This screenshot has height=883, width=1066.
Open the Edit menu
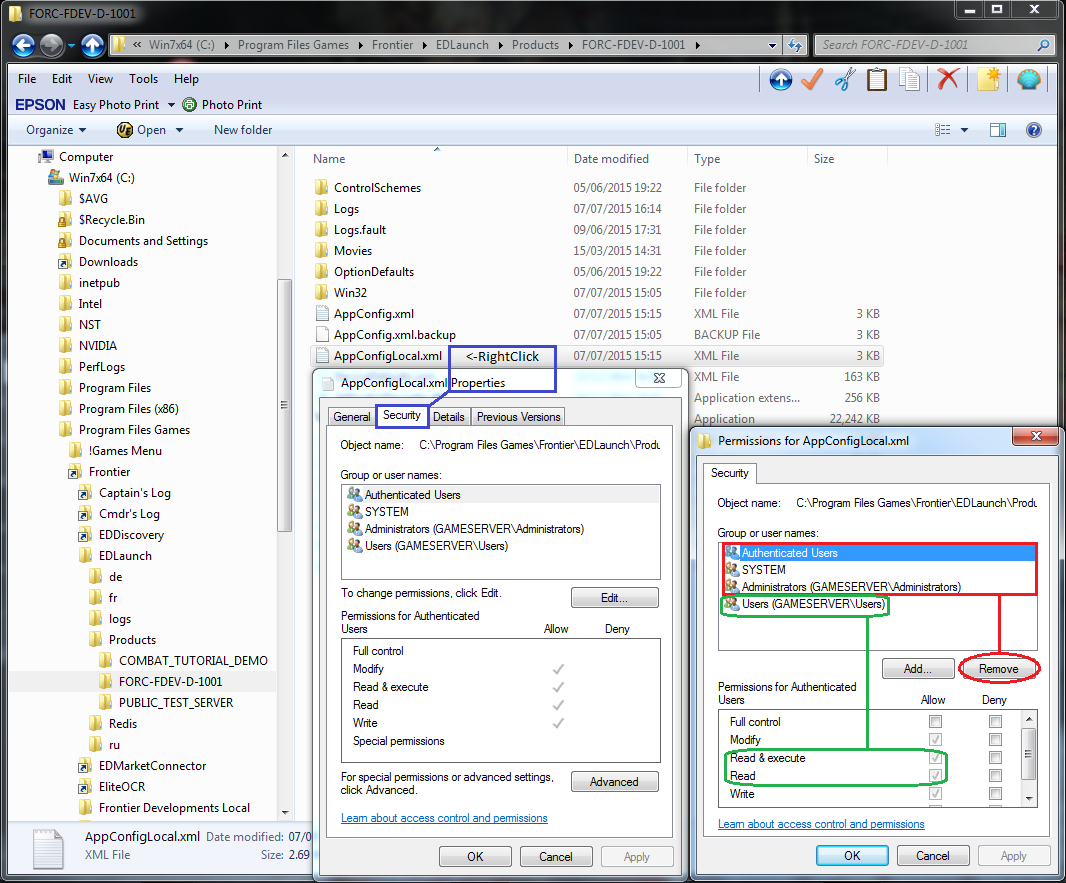pyautogui.click(x=62, y=79)
